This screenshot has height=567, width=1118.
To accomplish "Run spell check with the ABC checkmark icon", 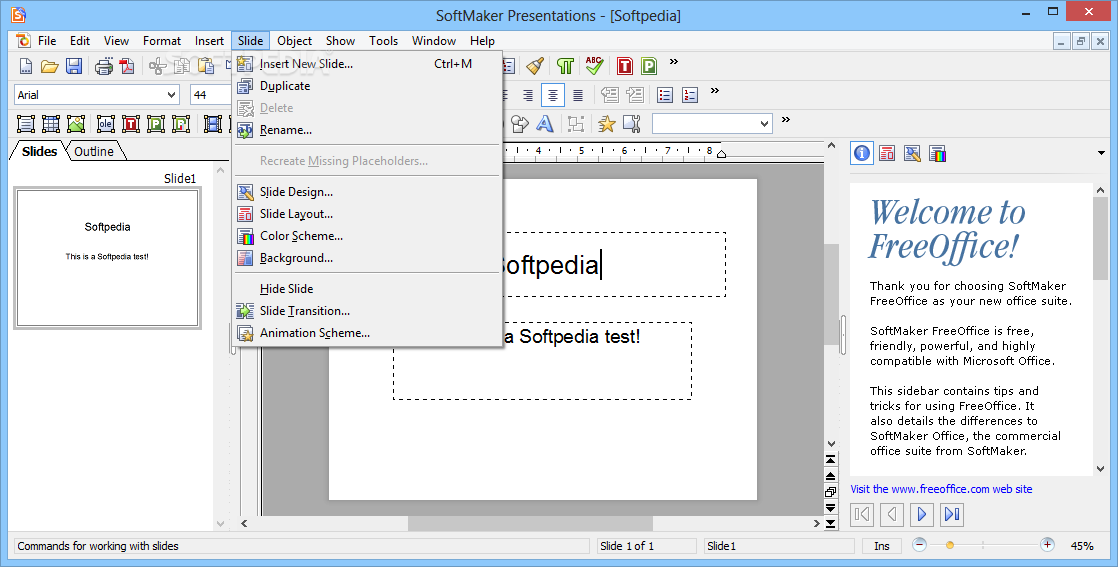I will (594, 66).
